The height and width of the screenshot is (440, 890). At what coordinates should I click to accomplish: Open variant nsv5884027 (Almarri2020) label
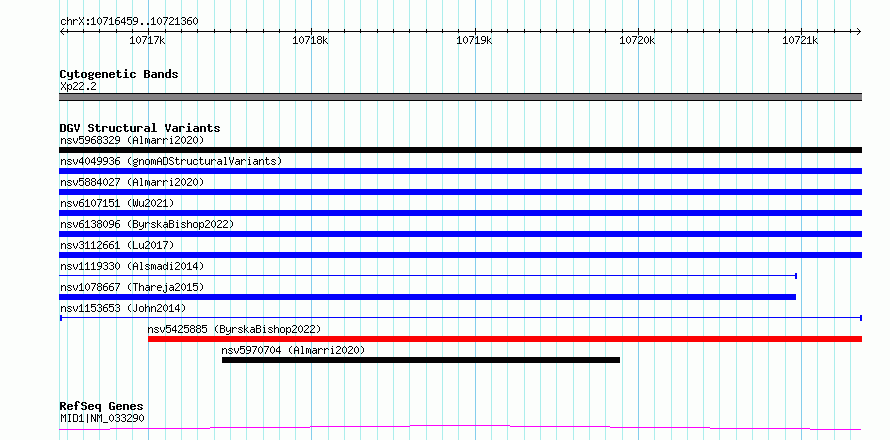[132, 182]
